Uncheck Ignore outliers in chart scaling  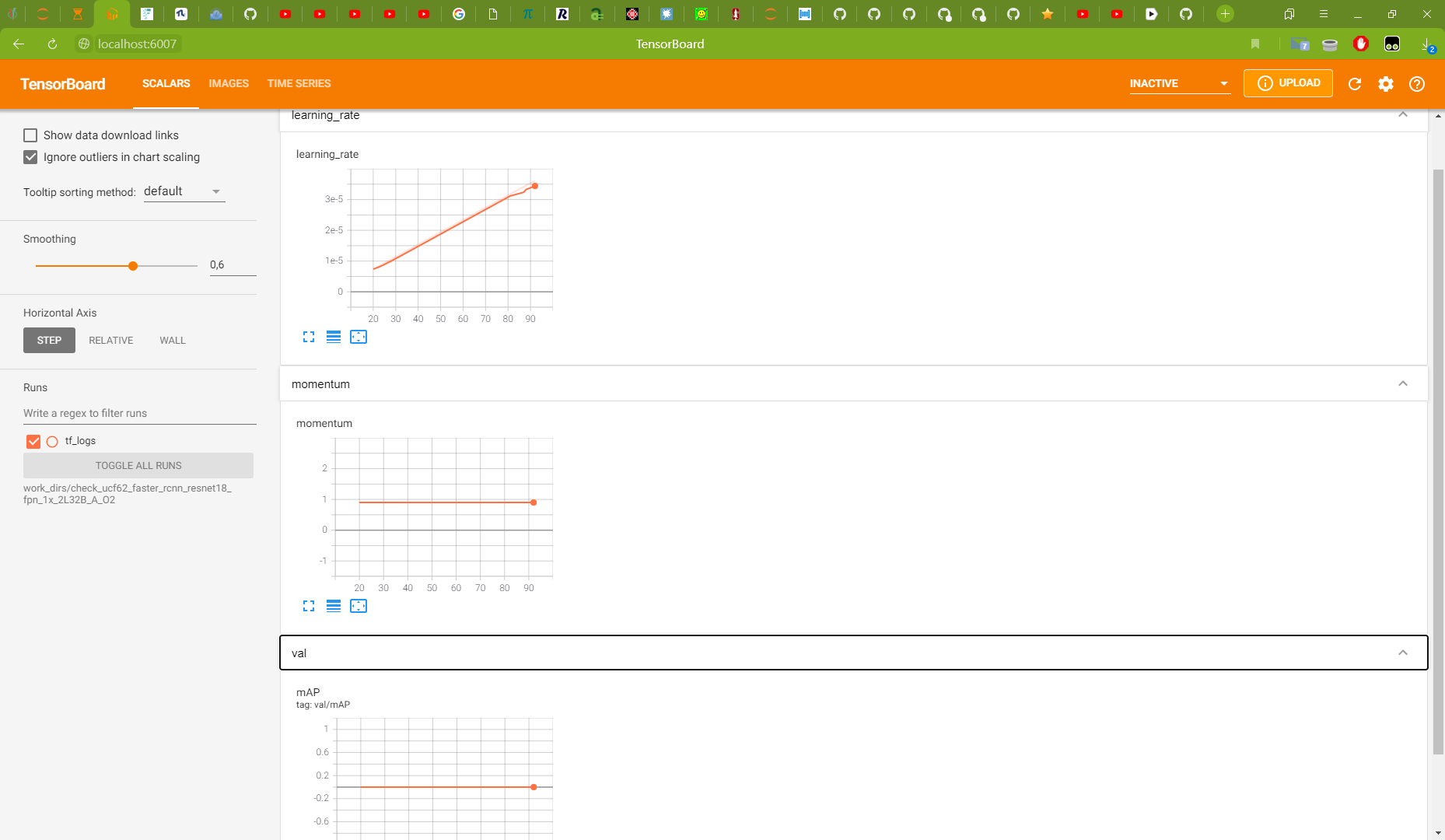click(30, 157)
